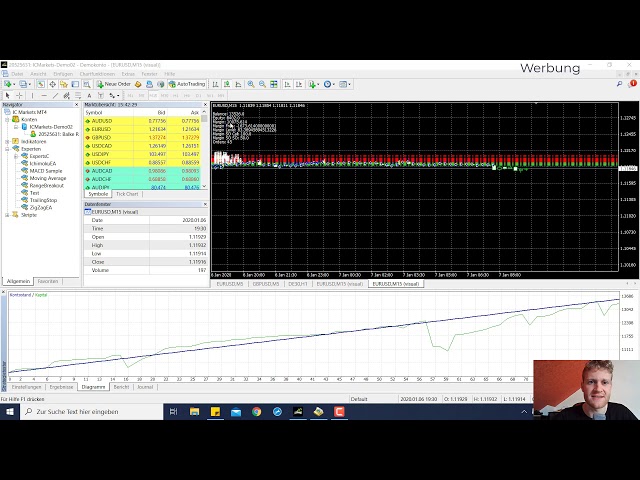The image size is (640, 480).
Task: Switch to the Tick Chart tab
Action: pyautogui.click(x=127, y=194)
